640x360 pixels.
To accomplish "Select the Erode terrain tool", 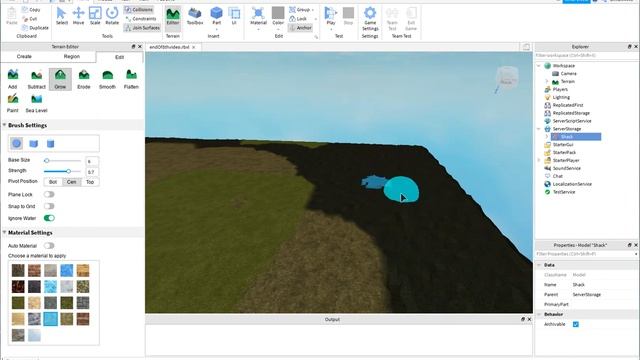I will [84, 79].
